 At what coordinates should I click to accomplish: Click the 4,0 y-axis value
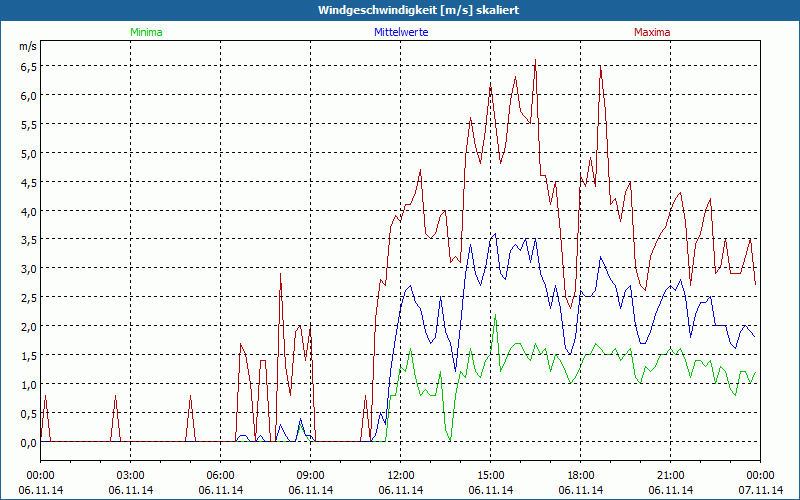coord(28,211)
